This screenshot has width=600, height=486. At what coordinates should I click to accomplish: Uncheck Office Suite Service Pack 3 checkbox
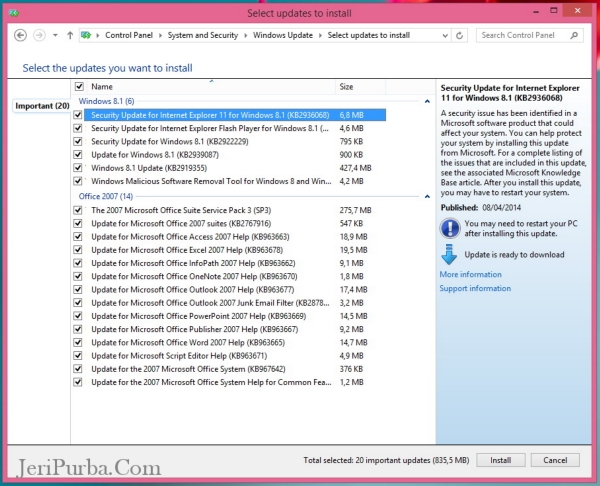[78, 210]
